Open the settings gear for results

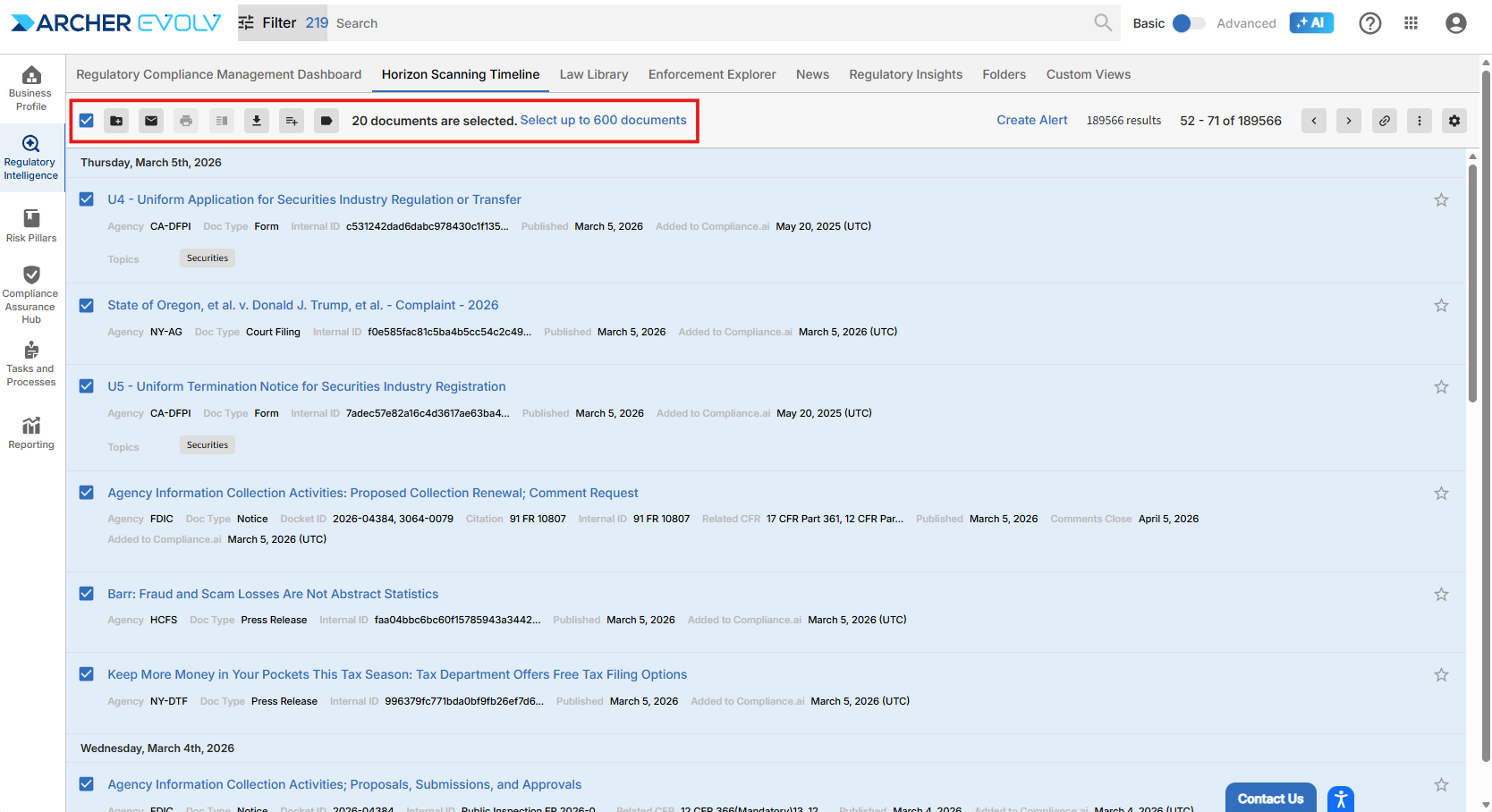tap(1454, 121)
